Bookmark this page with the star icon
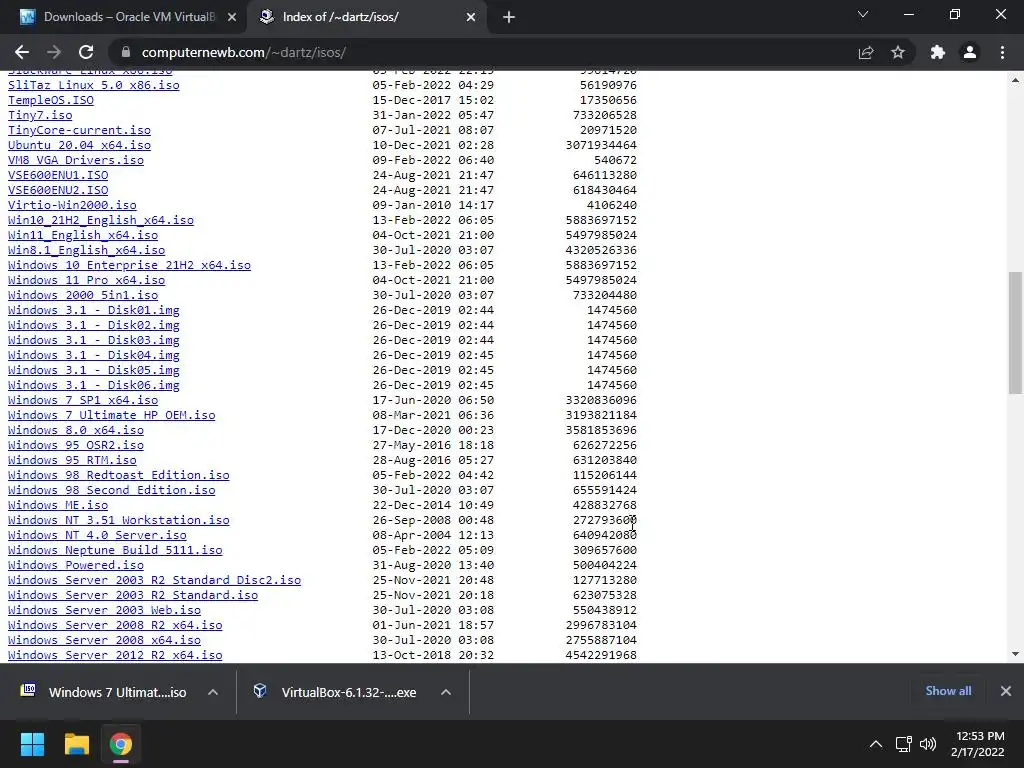 coord(898,52)
